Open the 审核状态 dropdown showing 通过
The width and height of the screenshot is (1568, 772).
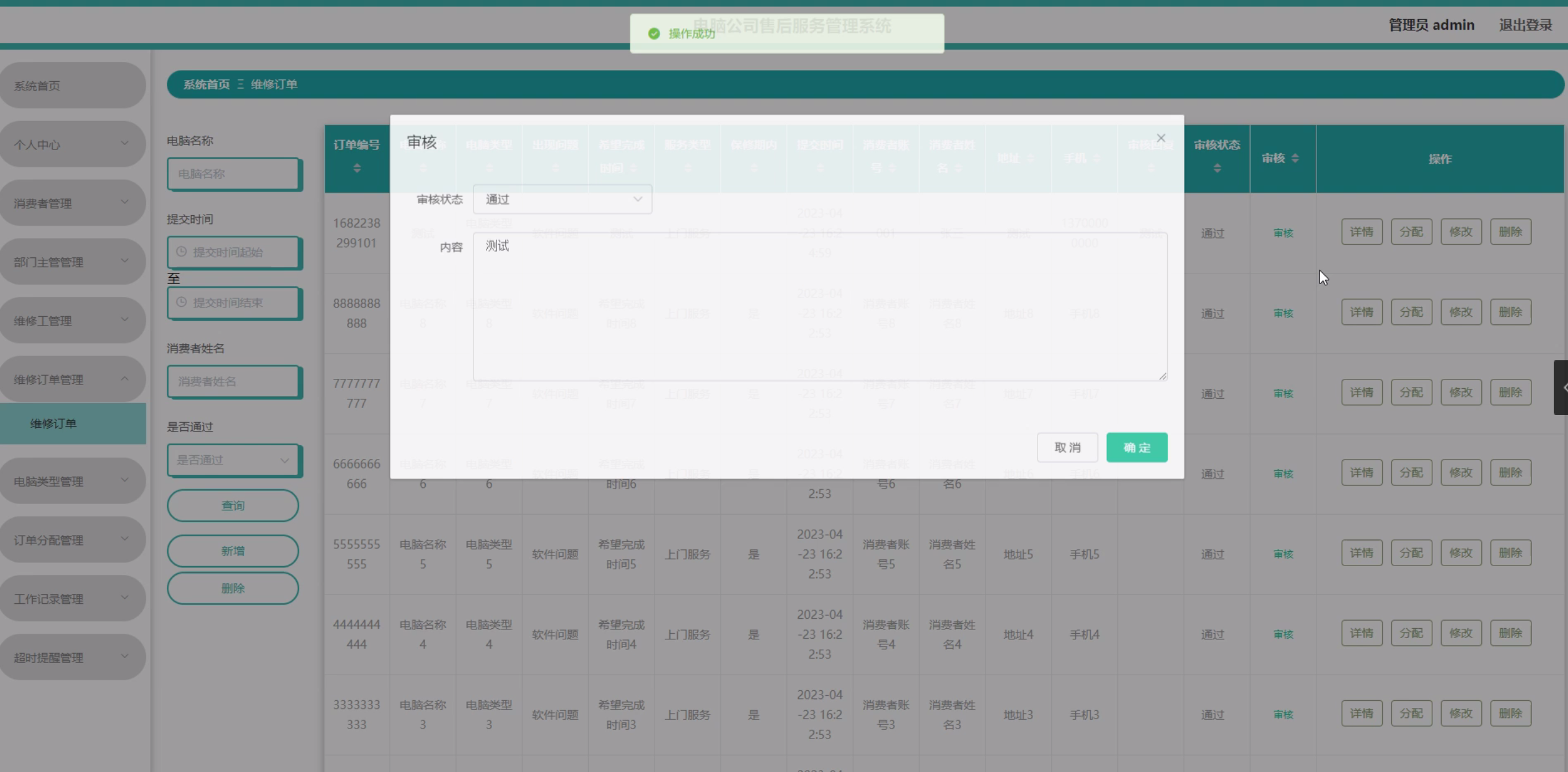tap(562, 200)
